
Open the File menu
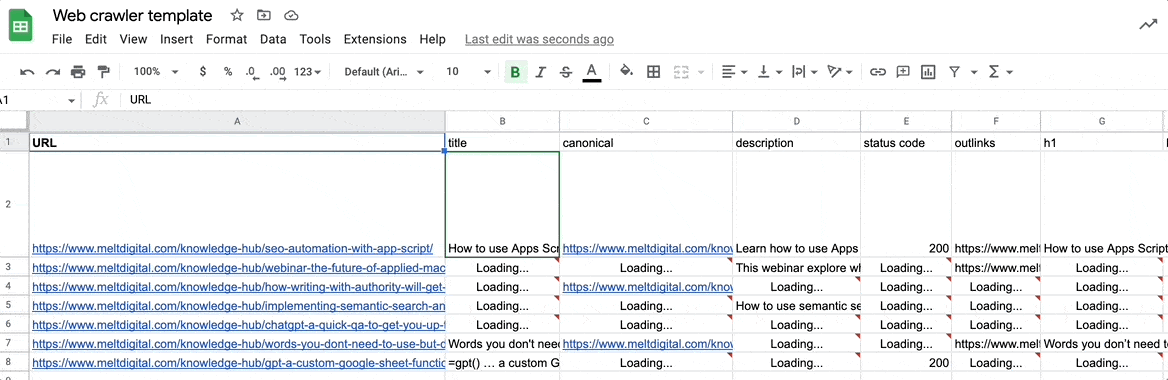[62, 39]
